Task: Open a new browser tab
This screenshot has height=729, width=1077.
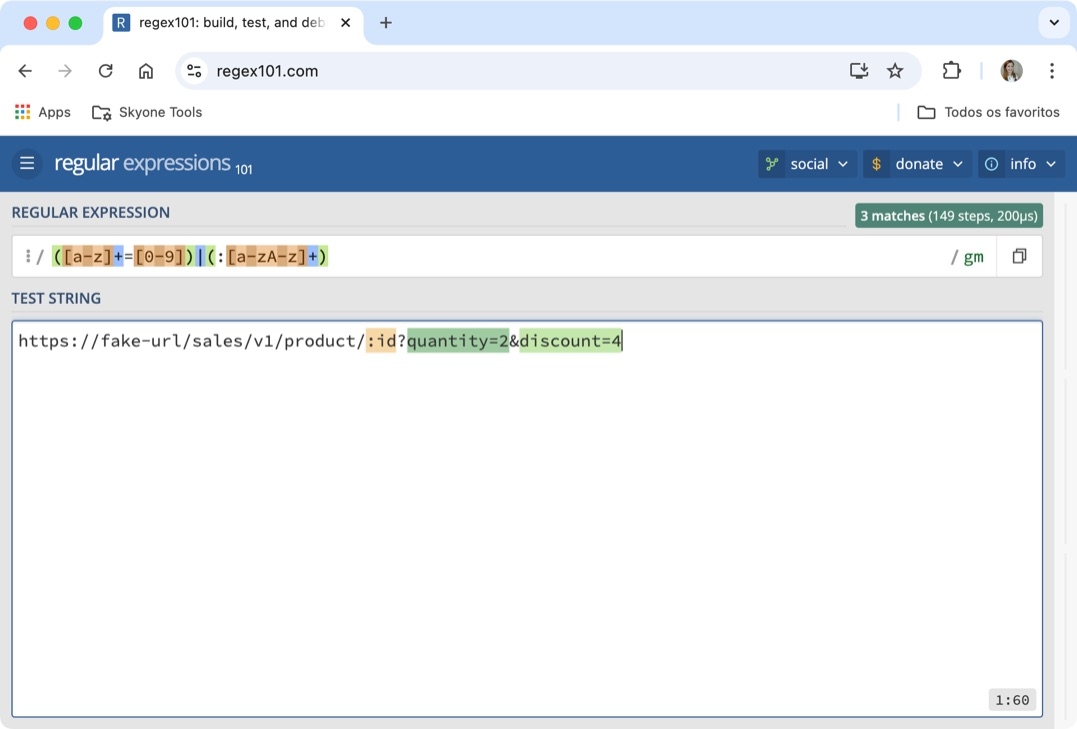Action: tap(386, 23)
